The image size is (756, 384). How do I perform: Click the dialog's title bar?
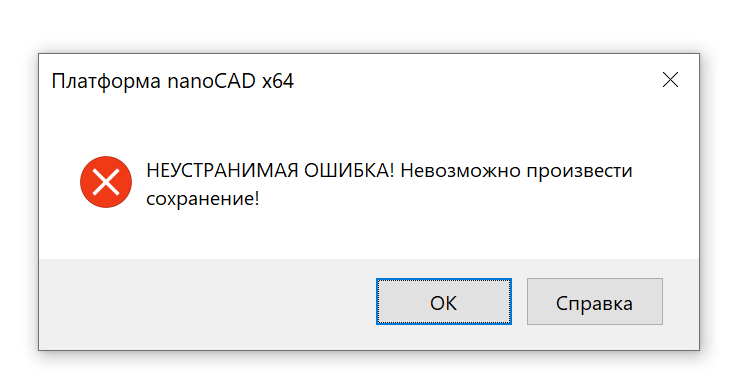[x=369, y=80]
